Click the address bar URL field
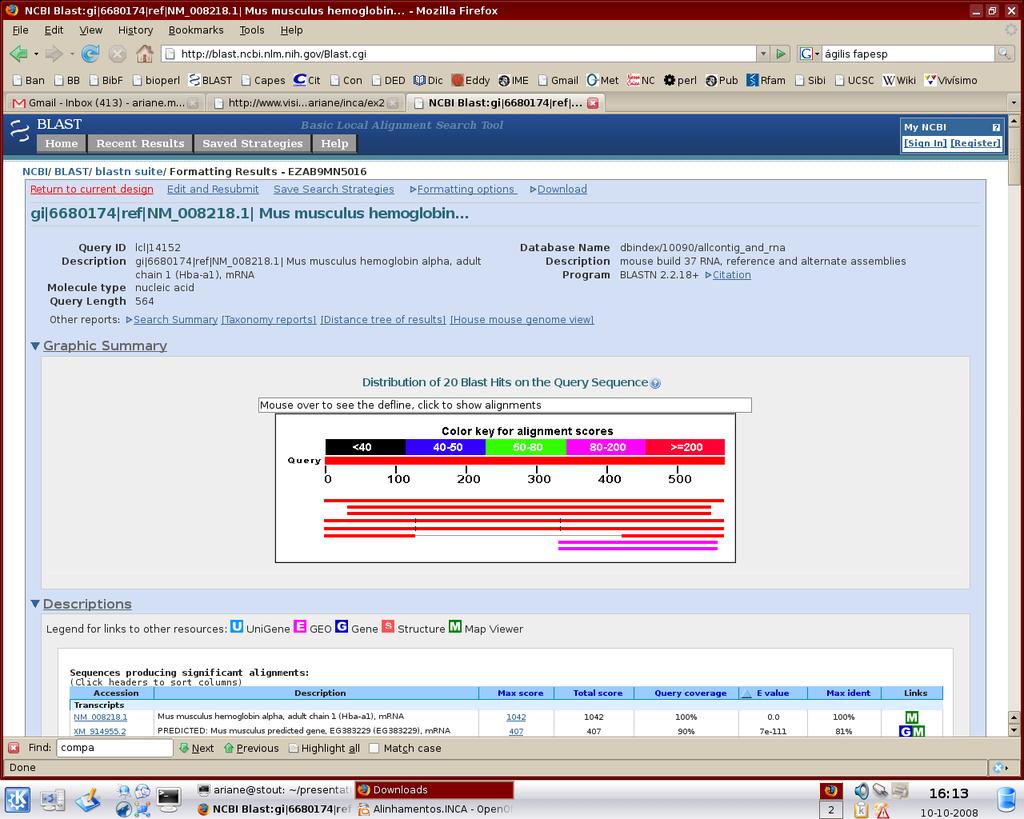 (x=460, y=54)
